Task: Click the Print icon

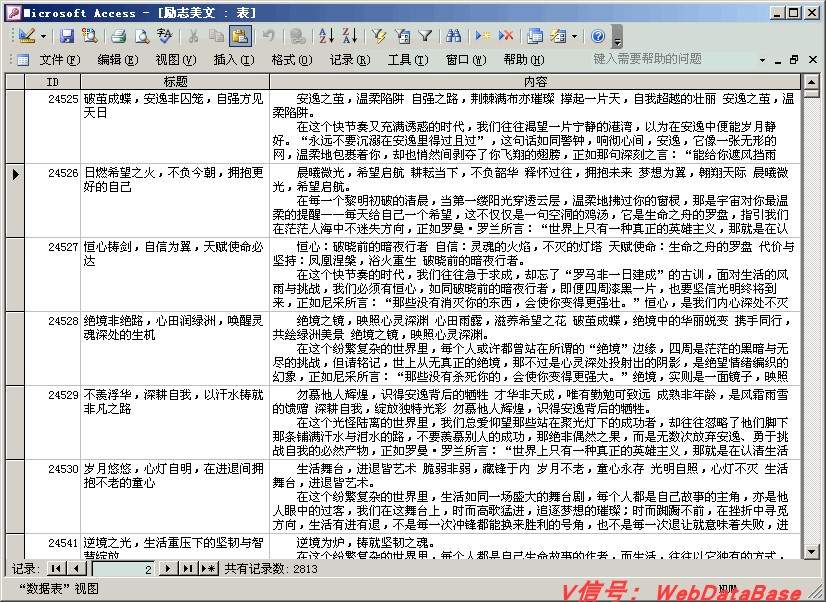Action: coord(119,36)
